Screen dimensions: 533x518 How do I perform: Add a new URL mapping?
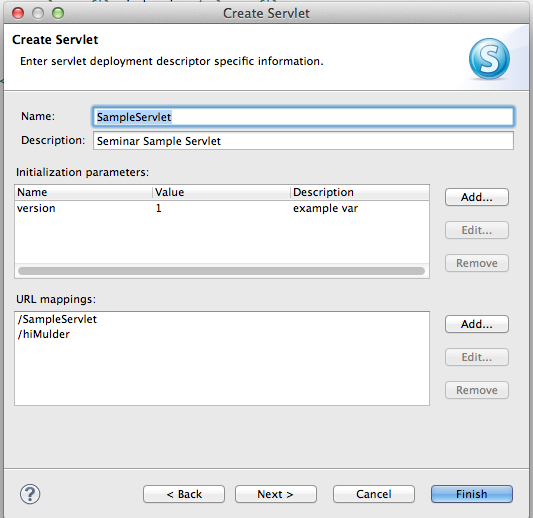click(x=477, y=324)
